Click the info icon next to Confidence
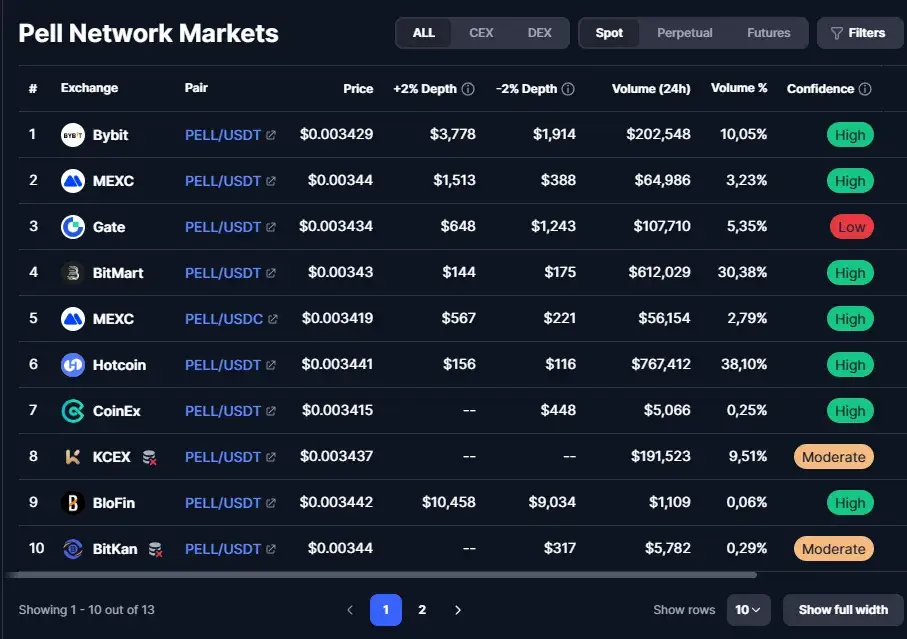This screenshot has width=907, height=639. click(x=865, y=88)
